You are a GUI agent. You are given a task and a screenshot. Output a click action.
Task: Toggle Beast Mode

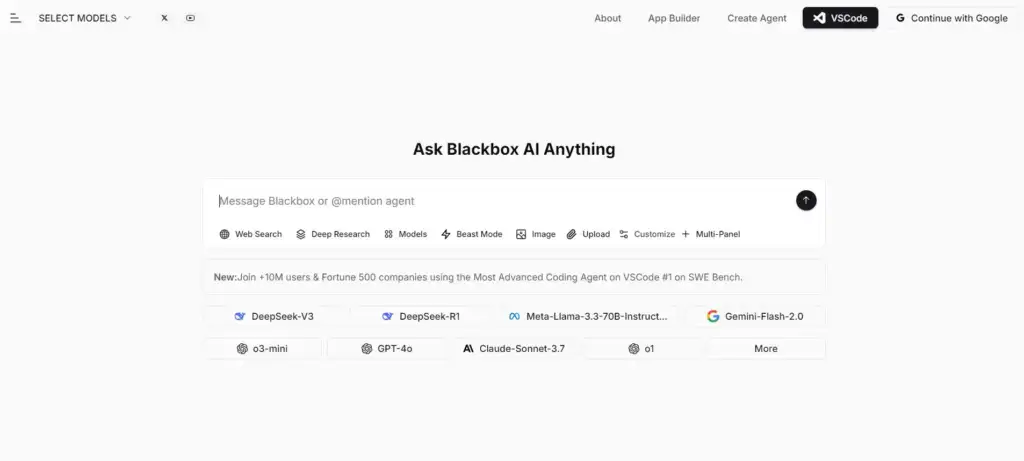point(472,234)
